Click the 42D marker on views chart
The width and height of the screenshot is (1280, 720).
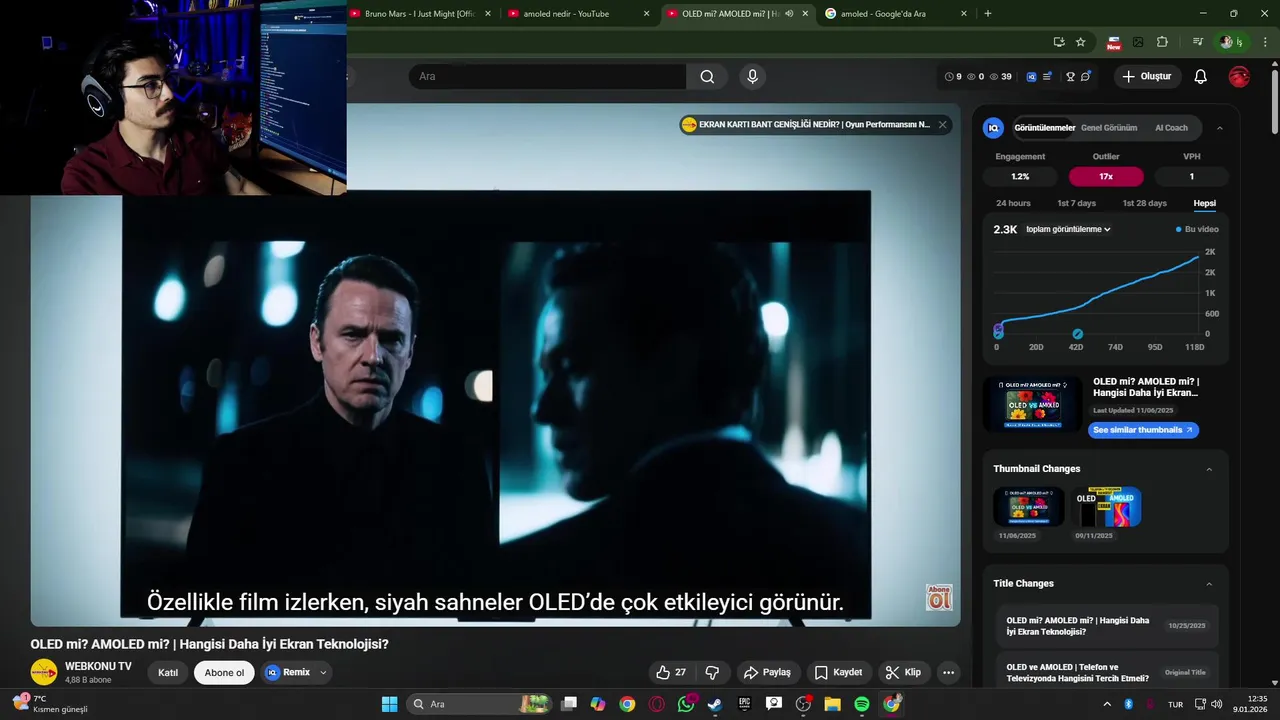[x=1077, y=334]
